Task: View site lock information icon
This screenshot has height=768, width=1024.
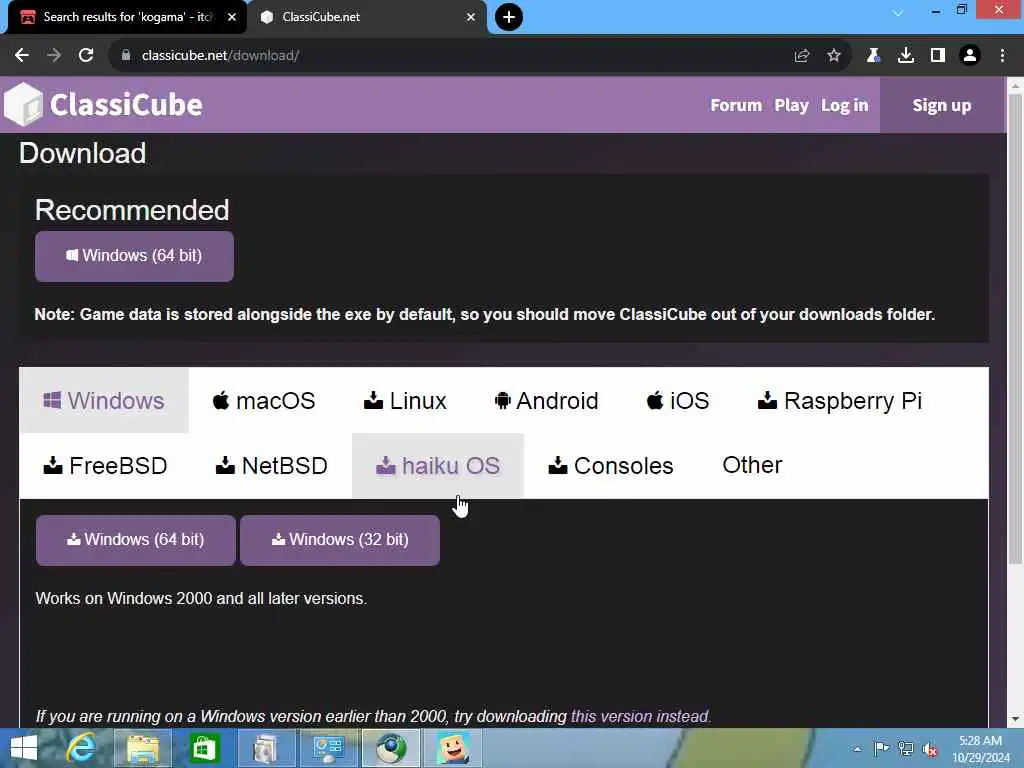Action: pos(126,56)
